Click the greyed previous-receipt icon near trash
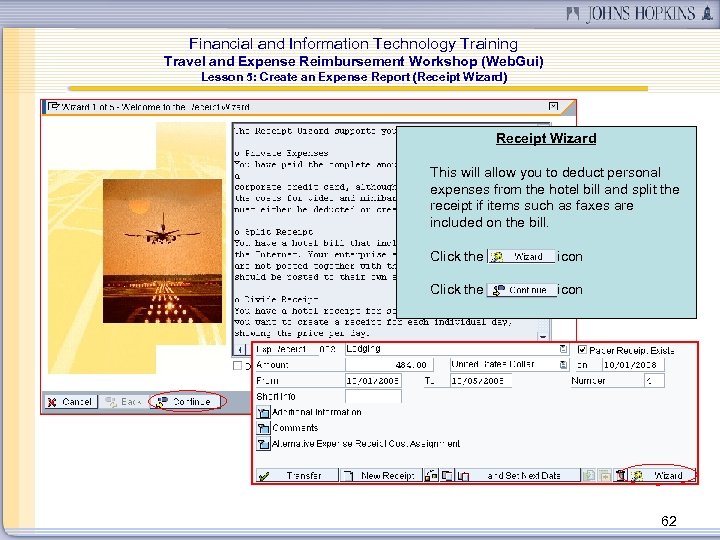The height and width of the screenshot is (540, 720). [589, 476]
